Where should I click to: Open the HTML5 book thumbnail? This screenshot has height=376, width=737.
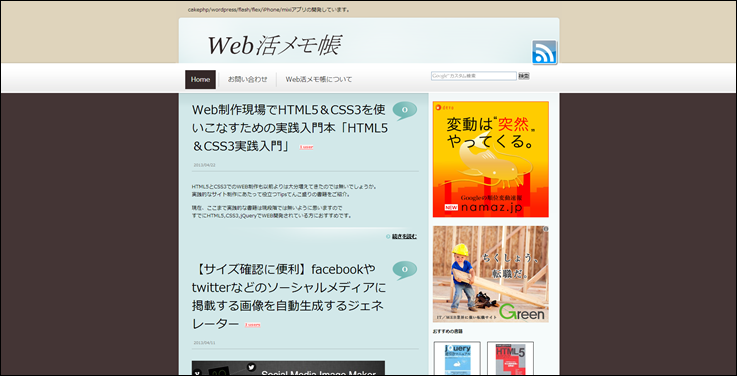[x=510, y=358]
